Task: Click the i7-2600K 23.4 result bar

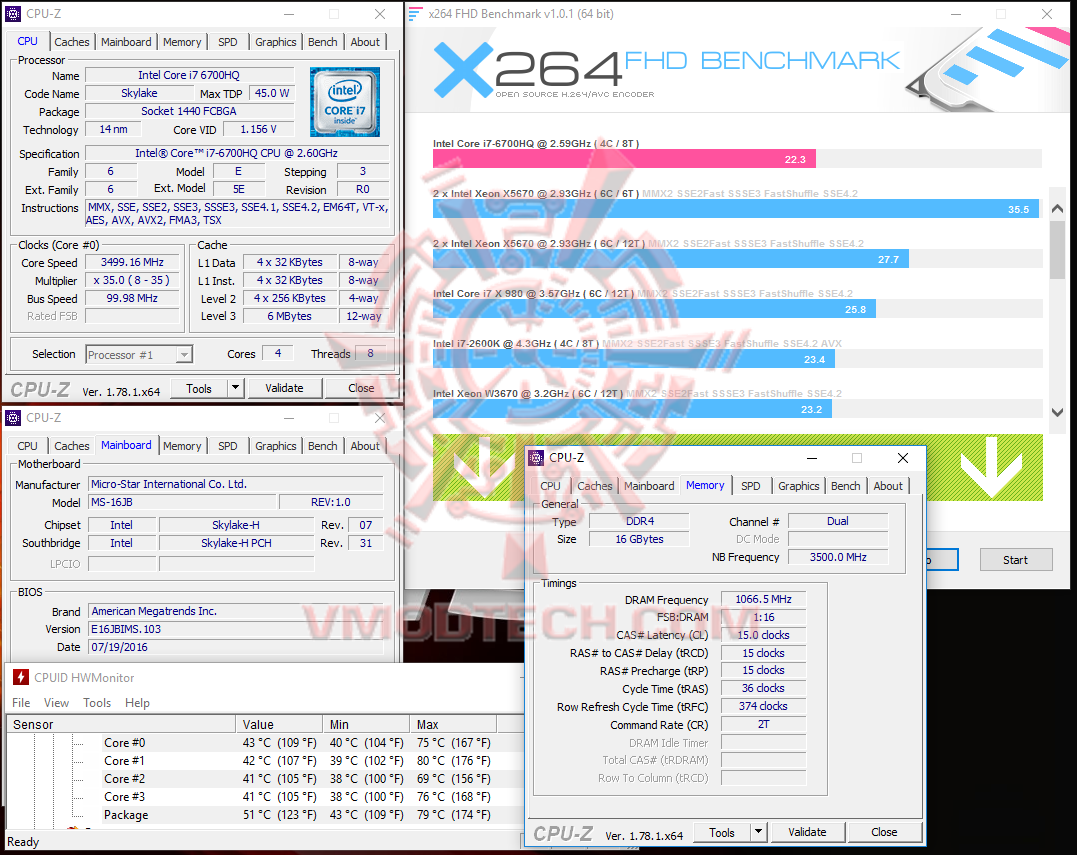Action: 634,358
